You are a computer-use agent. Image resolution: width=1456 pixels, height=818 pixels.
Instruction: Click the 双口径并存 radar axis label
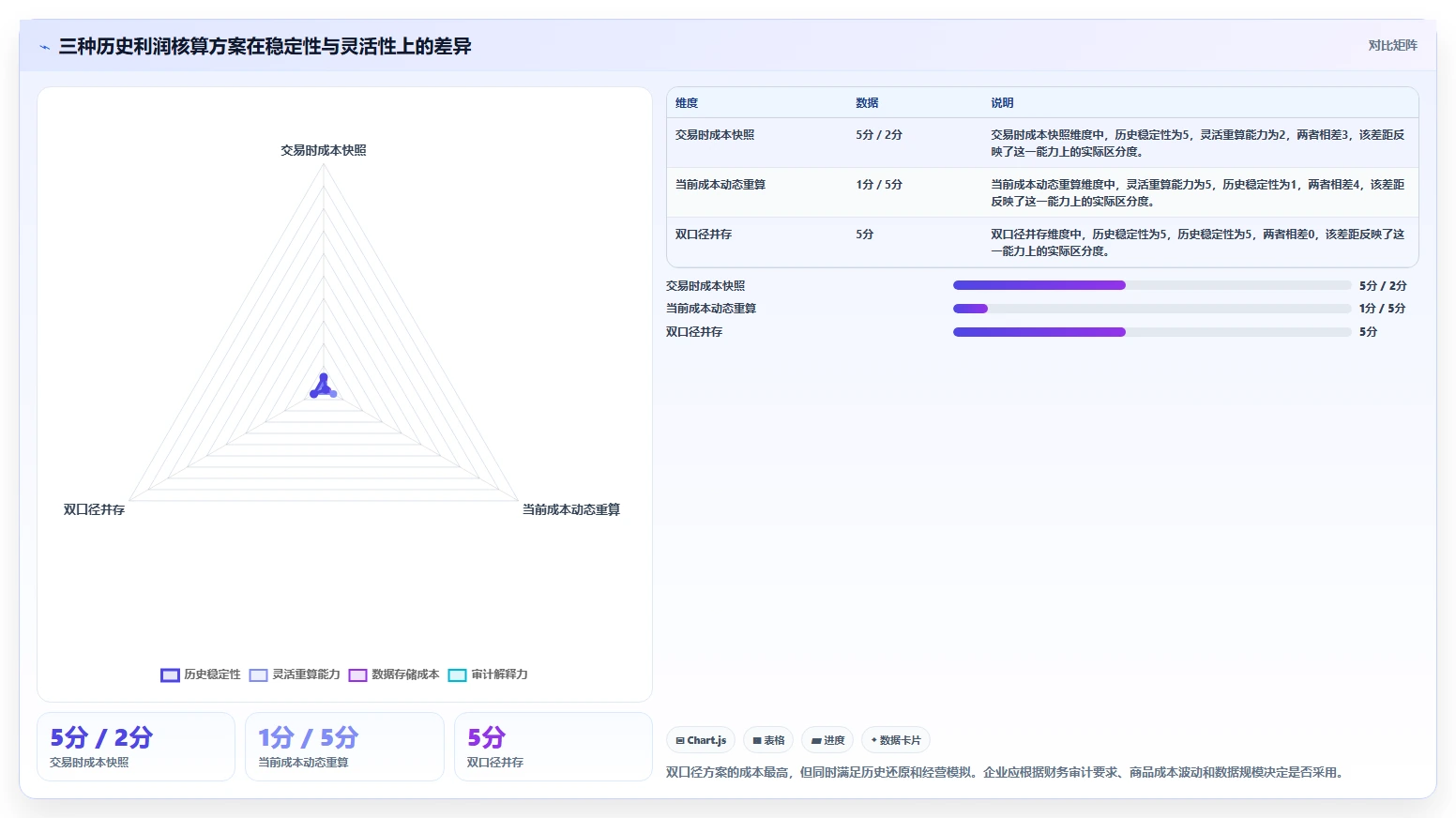tap(94, 509)
